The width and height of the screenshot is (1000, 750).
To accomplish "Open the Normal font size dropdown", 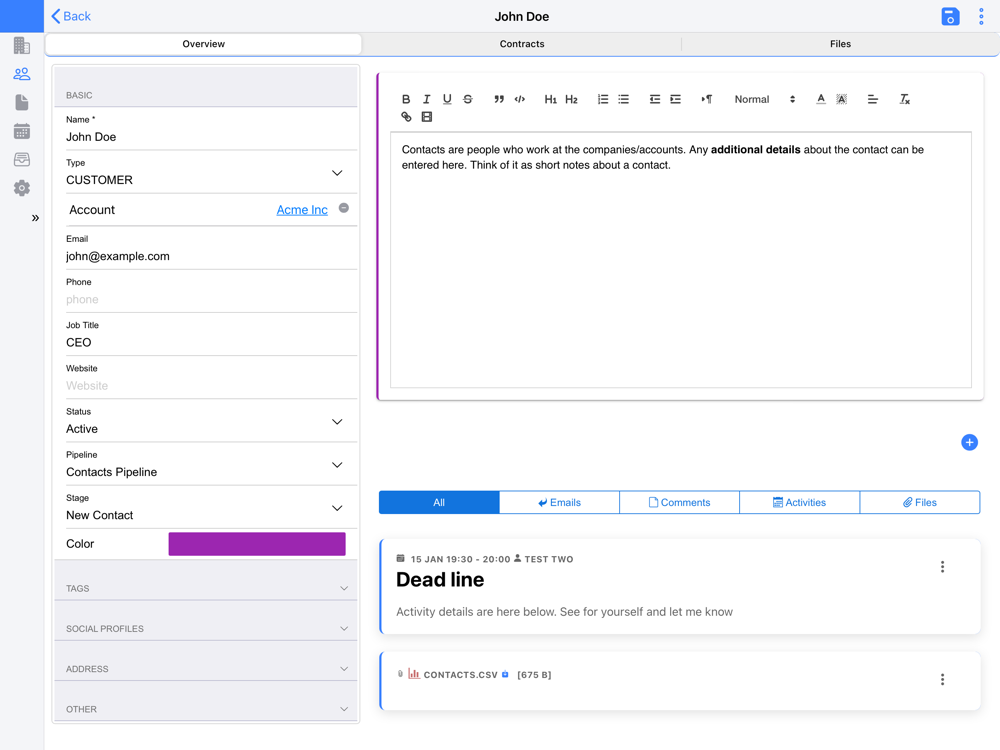I will [765, 99].
